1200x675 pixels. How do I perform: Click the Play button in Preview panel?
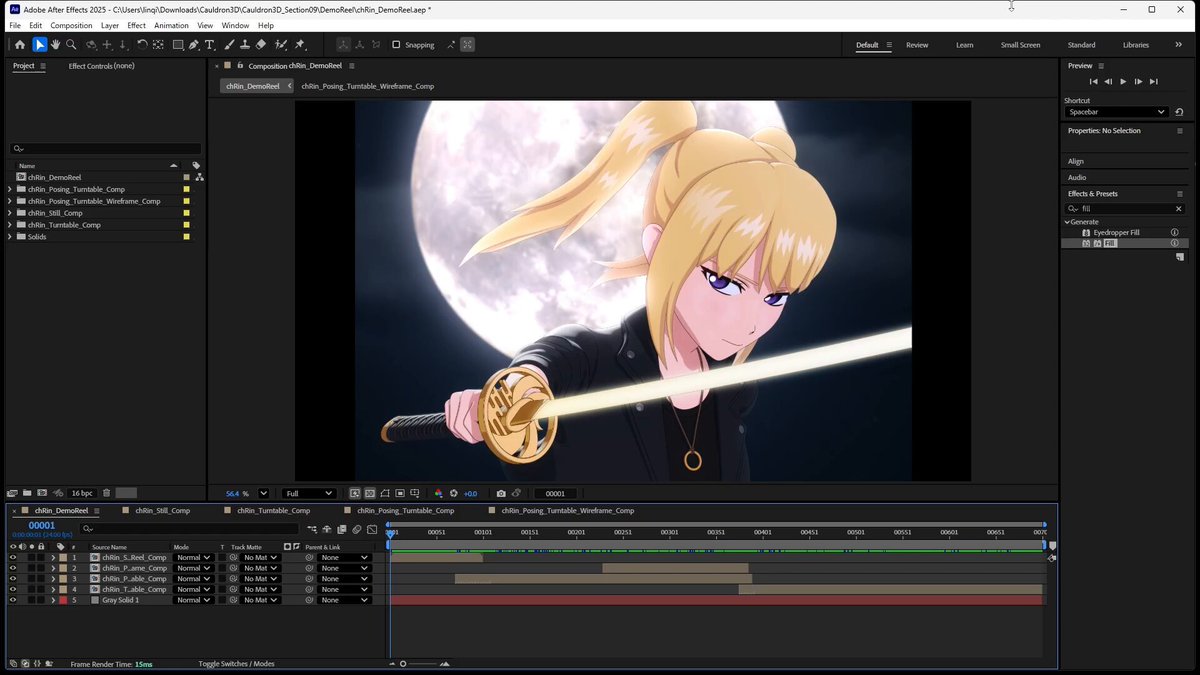pyautogui.click(x=1123, y=81)
